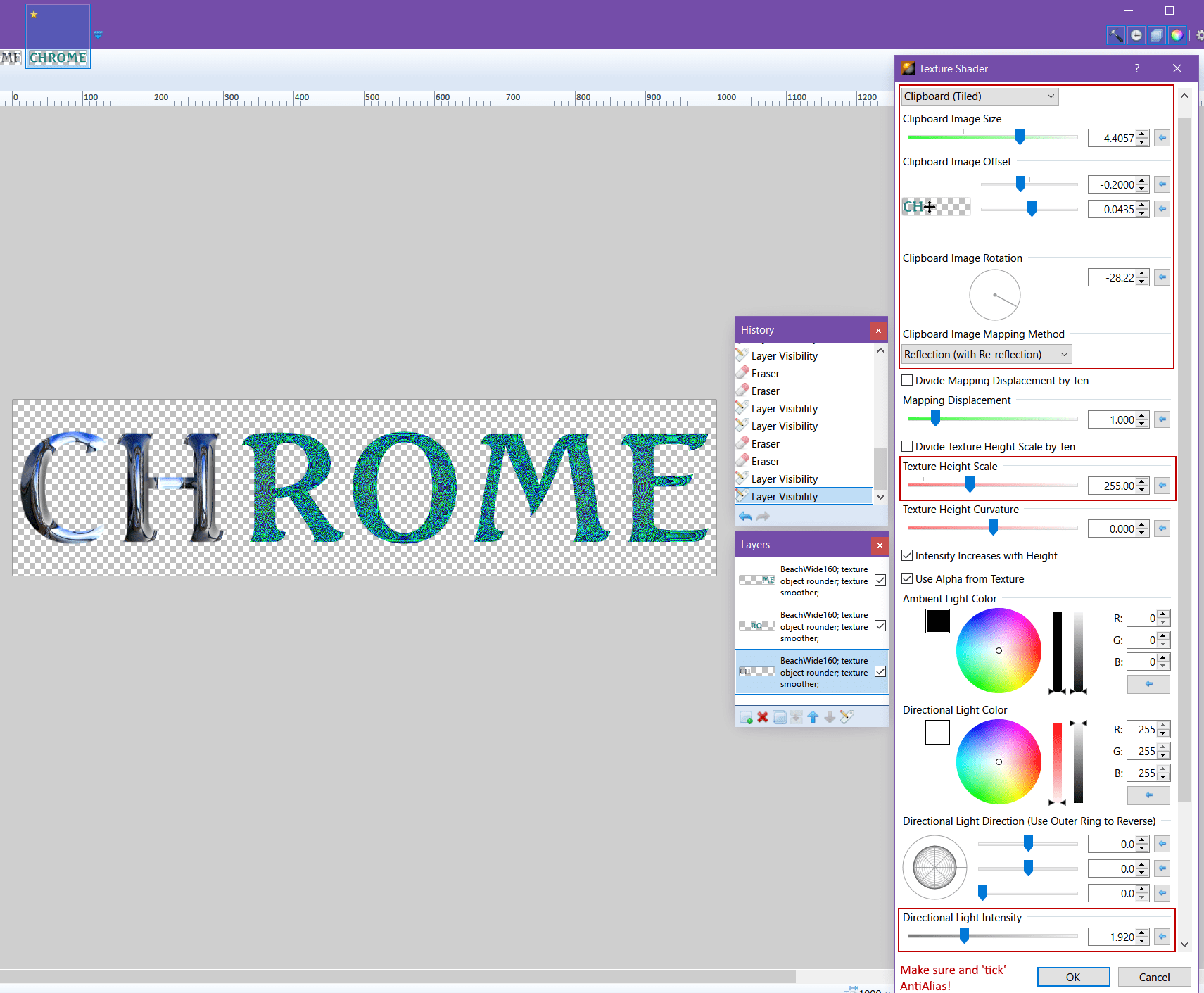
Task: Duplicate the current layer
Action: [779, 716]
